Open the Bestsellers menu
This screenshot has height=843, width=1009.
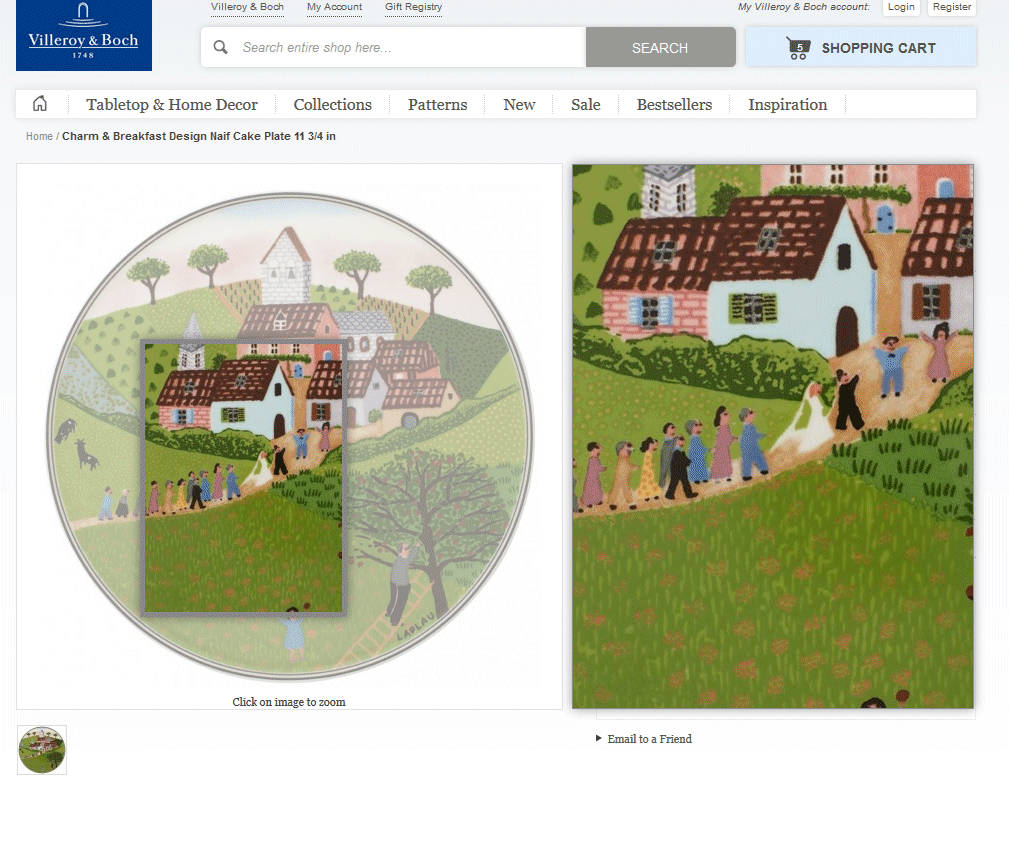674,105
